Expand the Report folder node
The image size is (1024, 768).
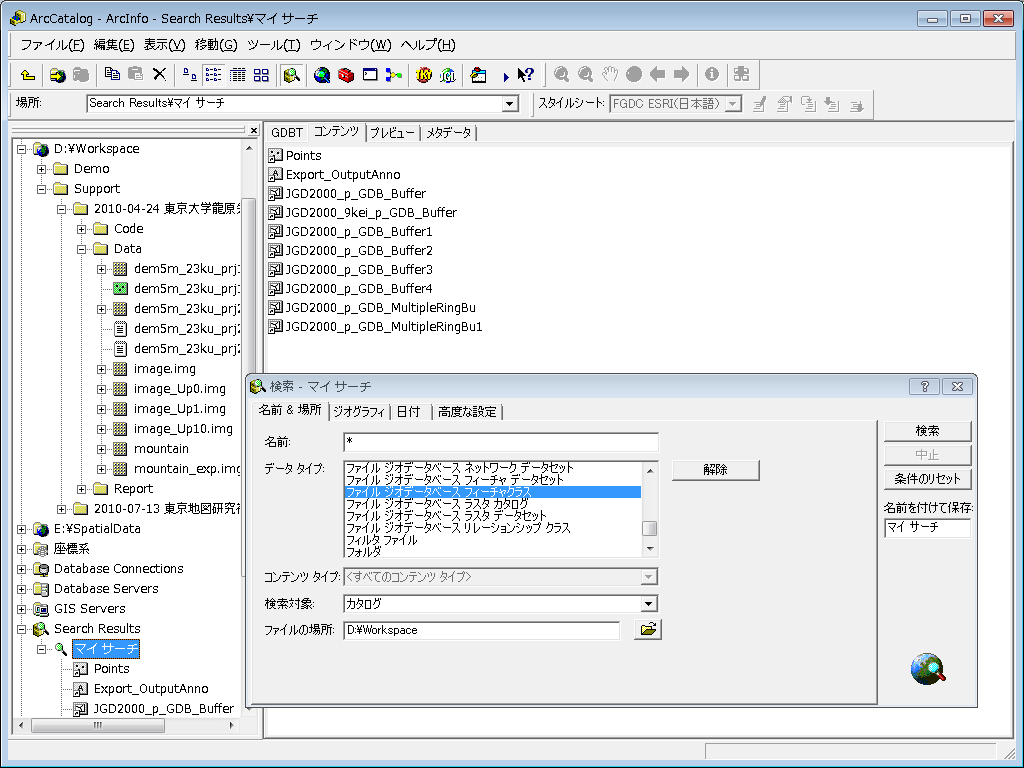tap(81, 489)
